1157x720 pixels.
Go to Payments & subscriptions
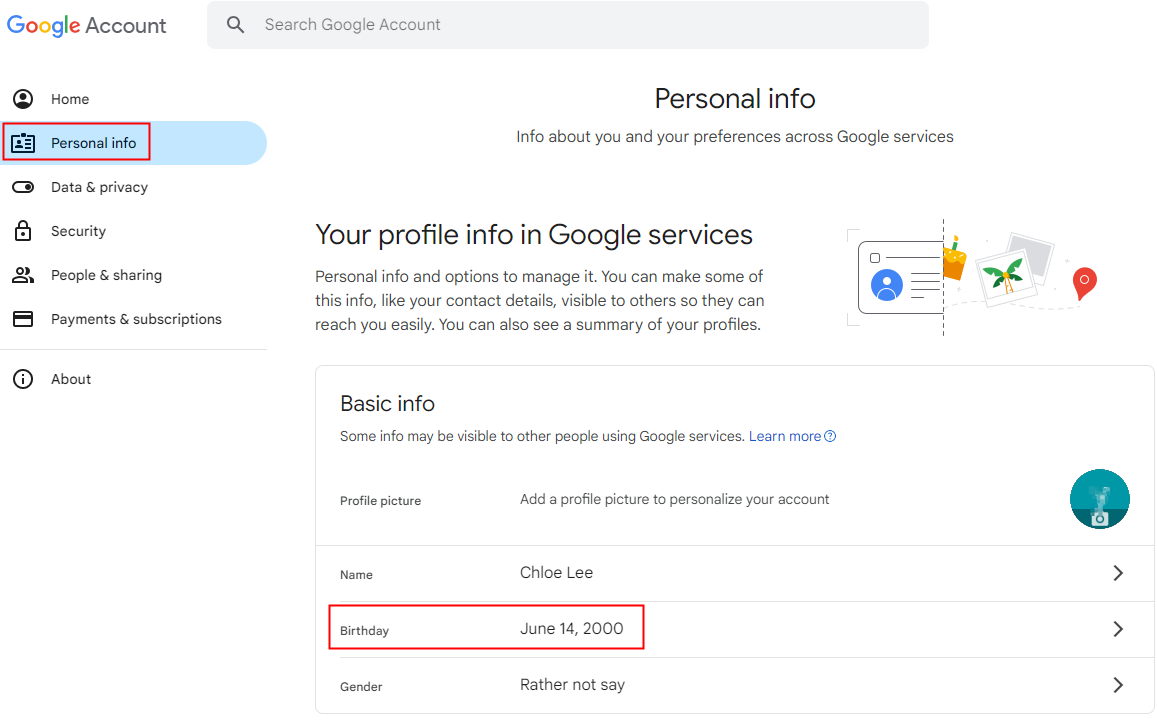tap(136, 319)
